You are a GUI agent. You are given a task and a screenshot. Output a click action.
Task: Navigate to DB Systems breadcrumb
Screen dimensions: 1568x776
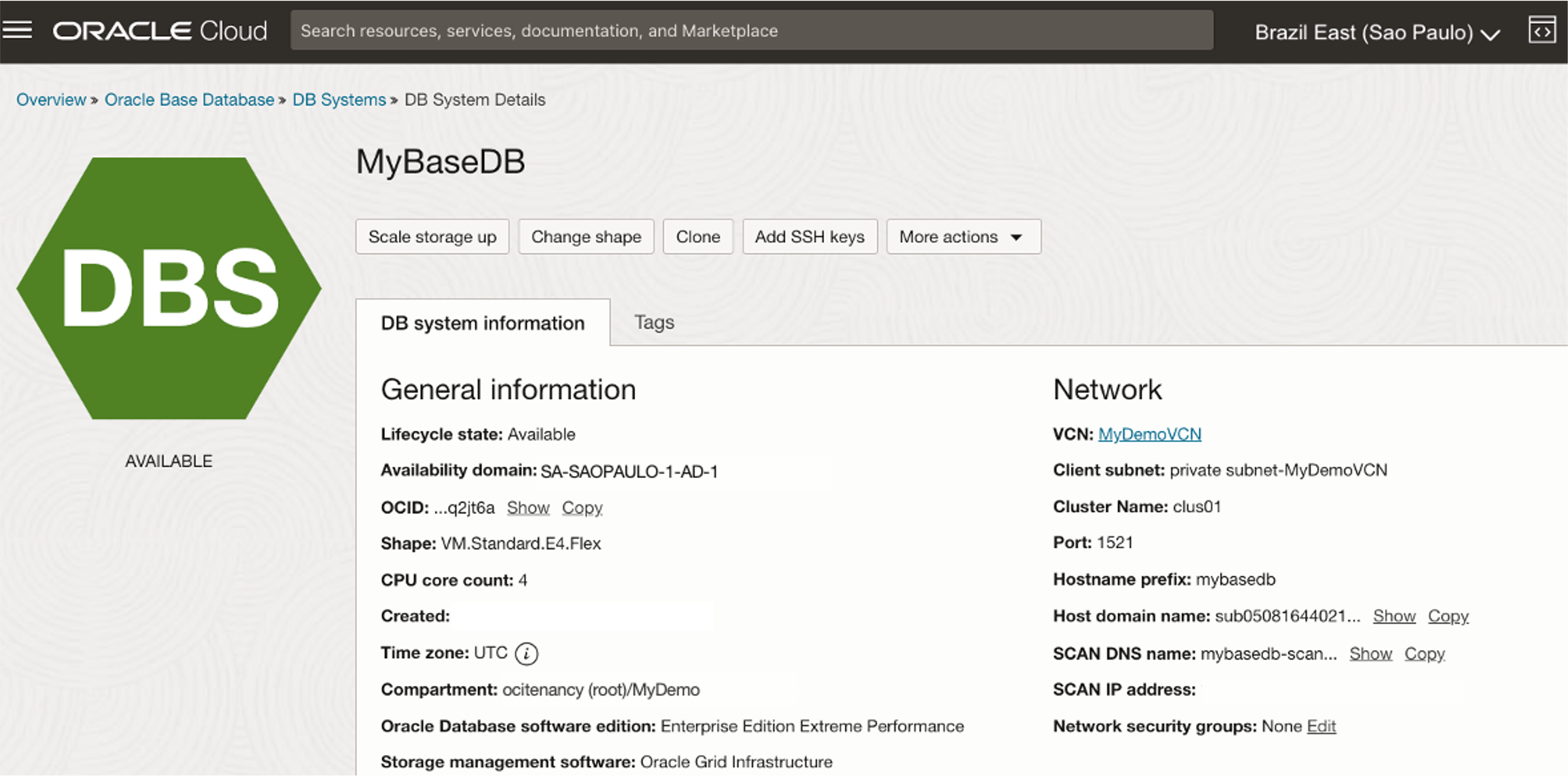pos(338,99)
